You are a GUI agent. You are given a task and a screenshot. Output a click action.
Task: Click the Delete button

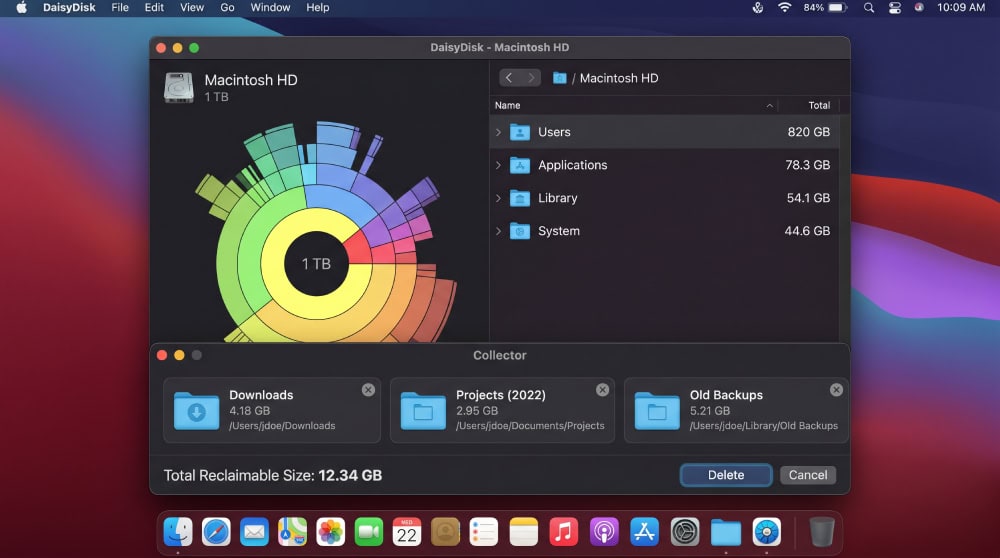[726, 475]
